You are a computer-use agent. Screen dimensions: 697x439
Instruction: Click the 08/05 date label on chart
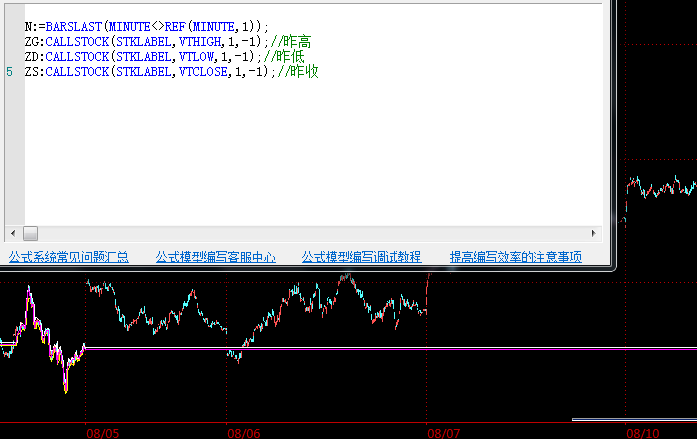tap(103, 433)
